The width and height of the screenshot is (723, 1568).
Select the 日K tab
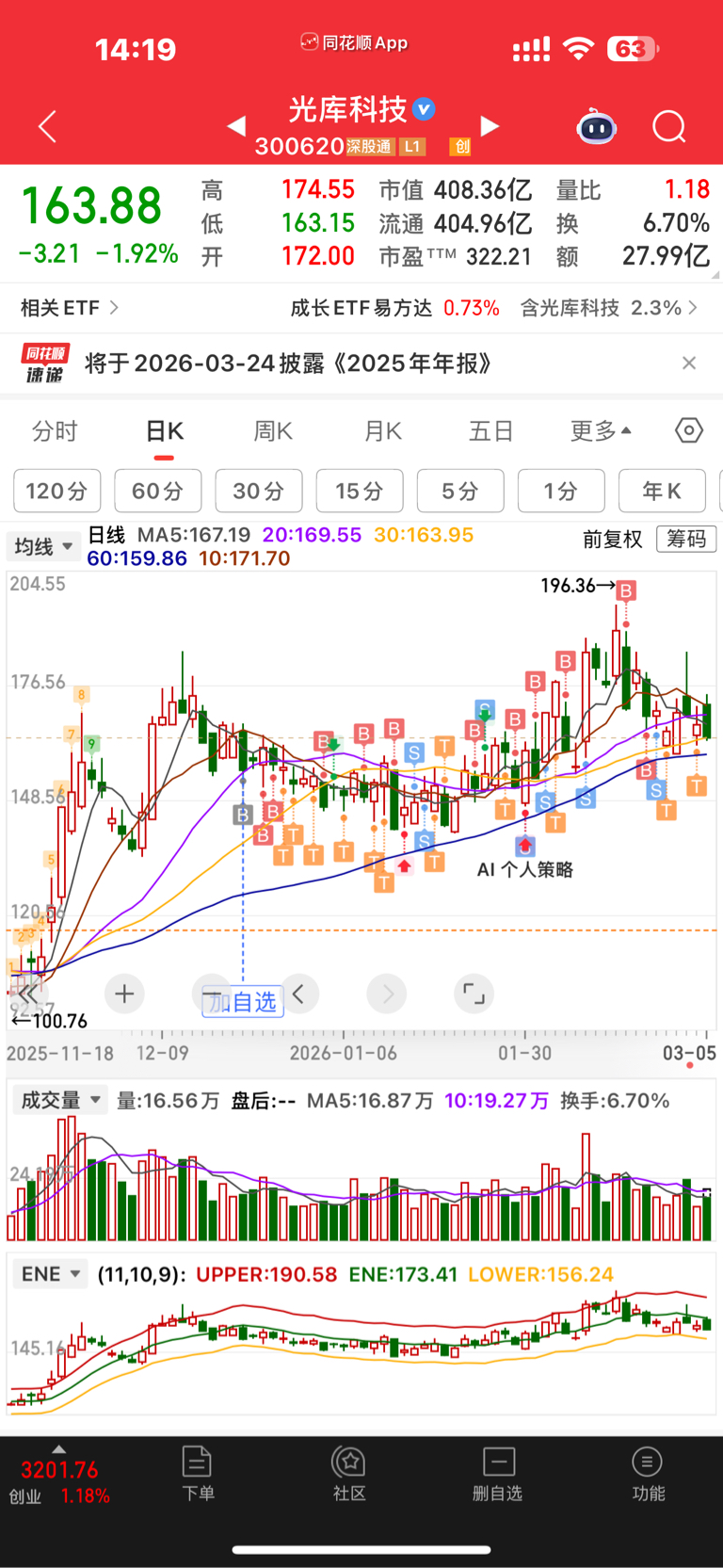(x=164, y=431)
